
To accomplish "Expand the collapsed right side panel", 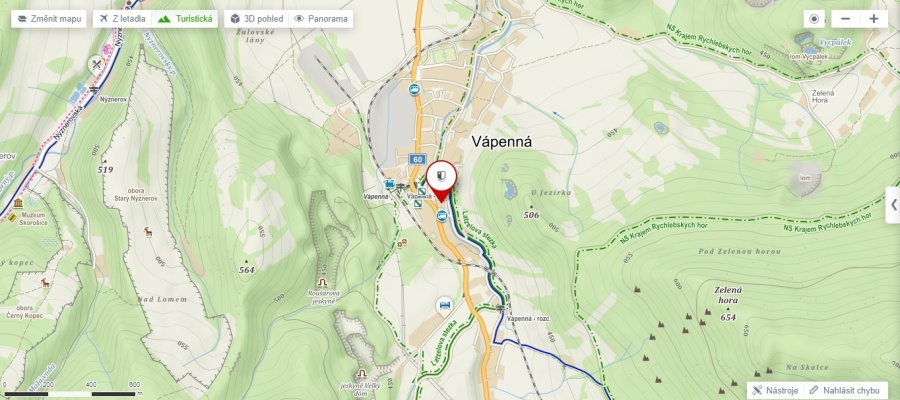I will (893, 205).
